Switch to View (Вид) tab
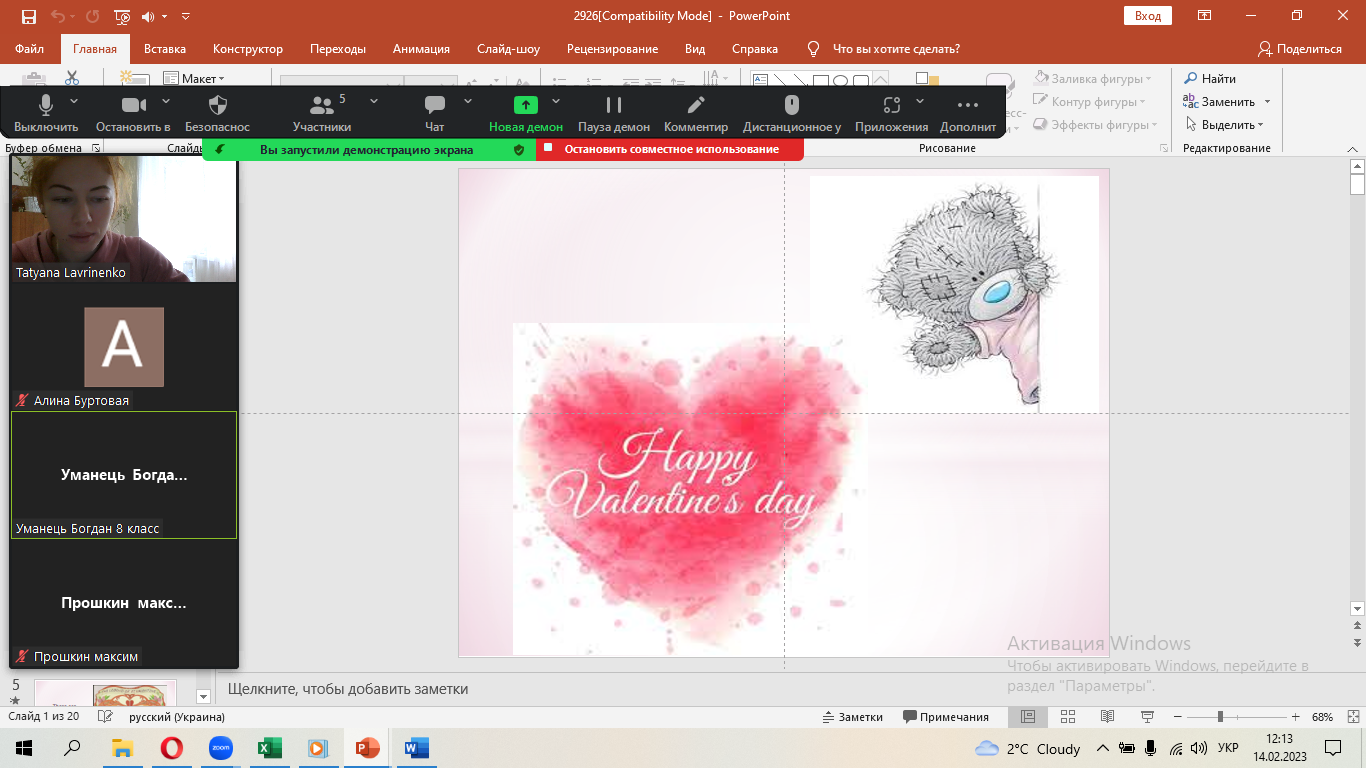This screenshot has width=1366, height=768. (x=695, y=48)
